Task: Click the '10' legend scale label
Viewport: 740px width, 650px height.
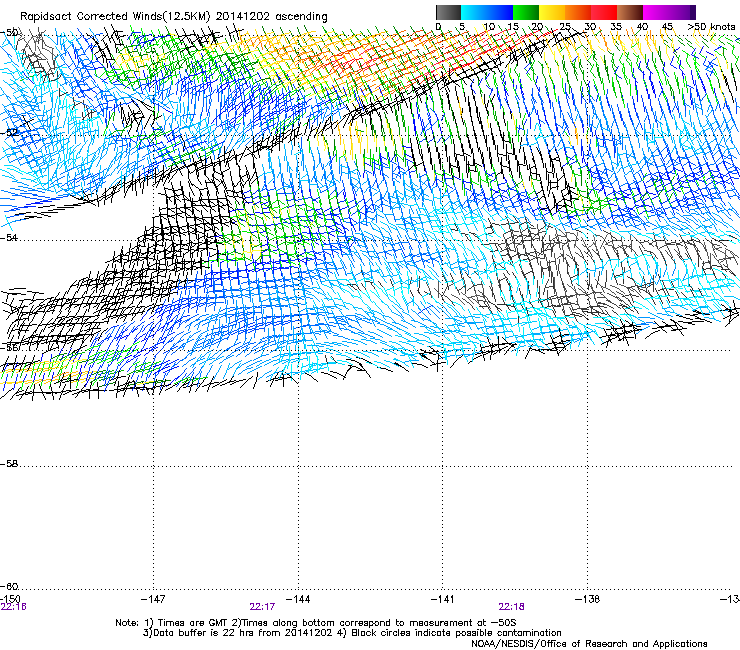Action: click(489, 26)
